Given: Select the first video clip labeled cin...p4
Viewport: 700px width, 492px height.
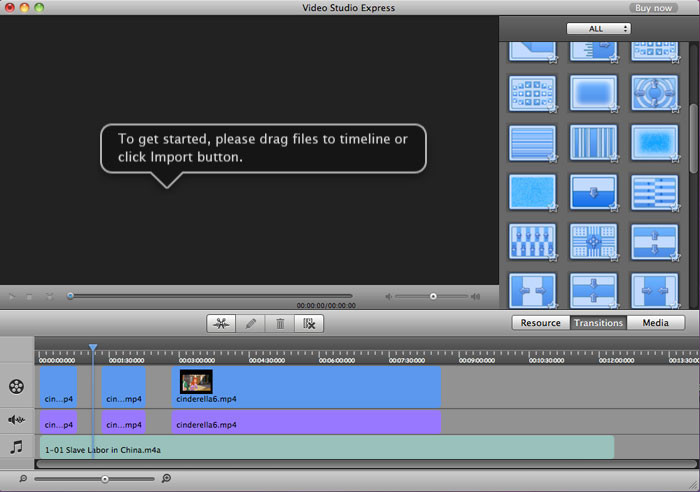Looking at the screenshot, I should click(58, 387).
